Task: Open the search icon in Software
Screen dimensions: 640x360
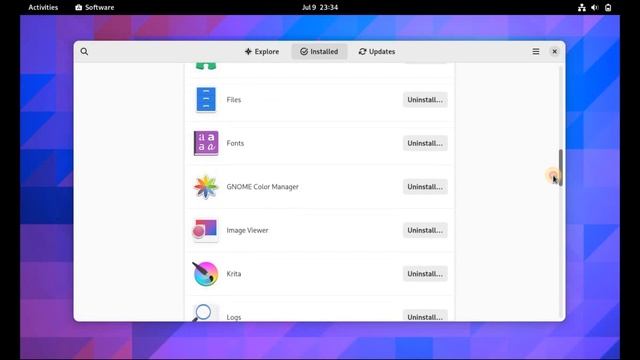Action: [84, 51]
